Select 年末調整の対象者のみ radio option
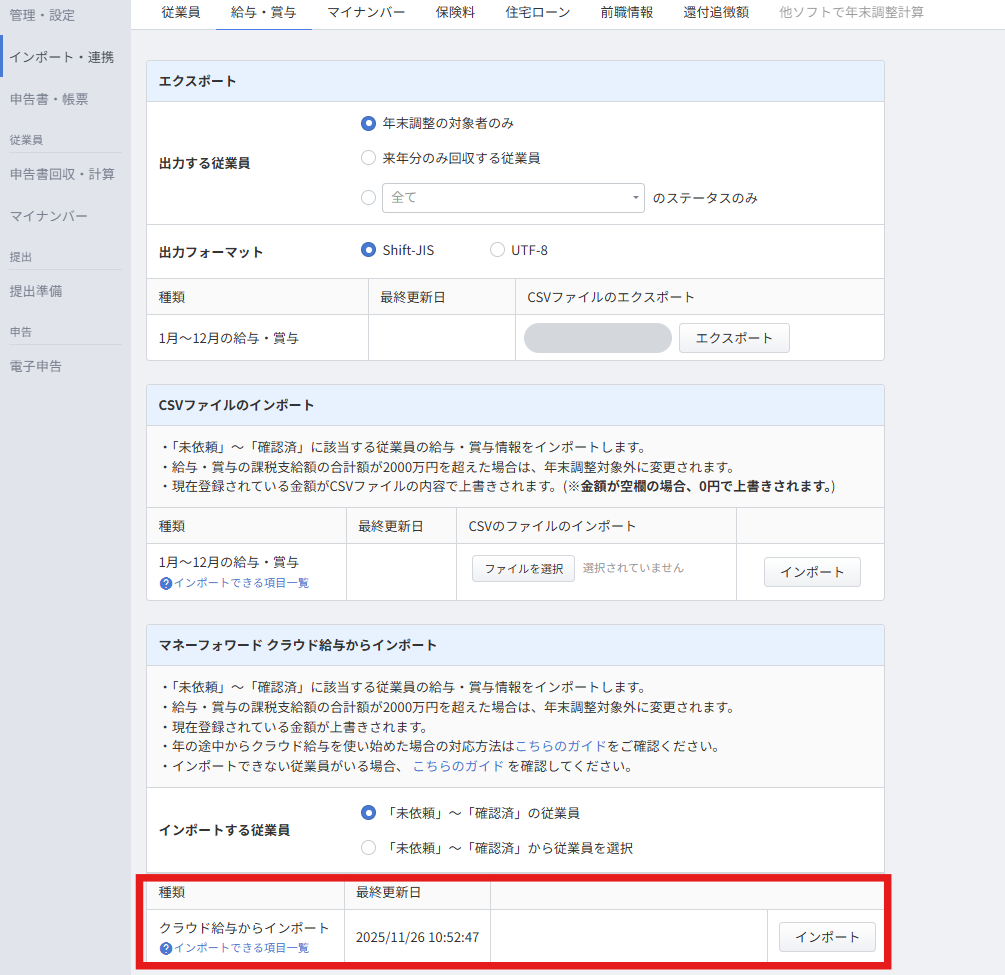Viewport: 1005px width, 975px height. click(368, 124)
